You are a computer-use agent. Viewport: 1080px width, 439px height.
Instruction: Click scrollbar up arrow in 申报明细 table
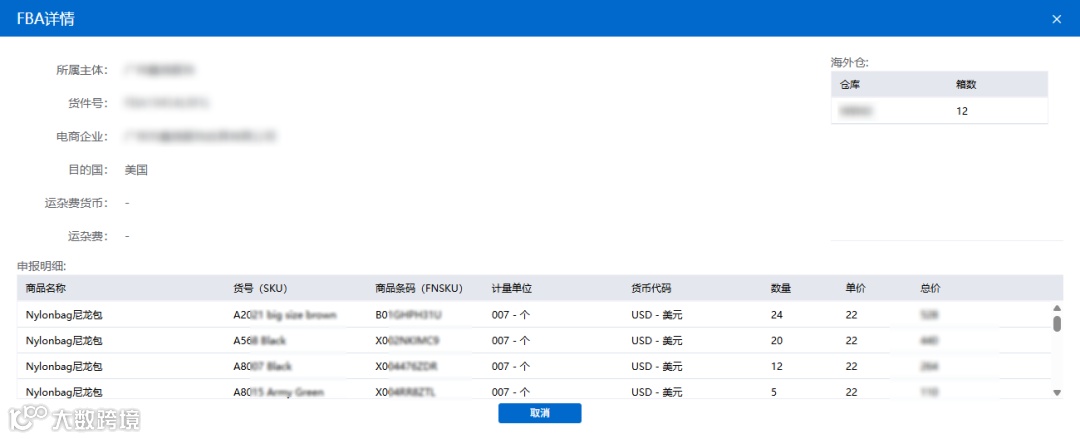tap(1057, 308)
